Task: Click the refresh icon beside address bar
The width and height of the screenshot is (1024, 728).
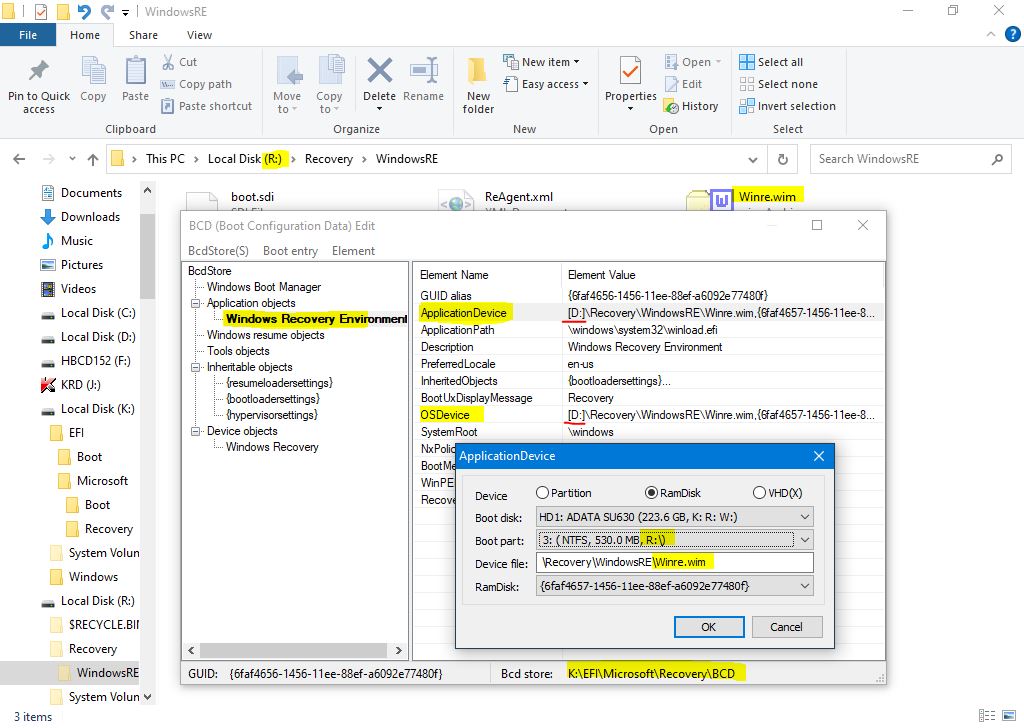Action: tap(783, 159)
